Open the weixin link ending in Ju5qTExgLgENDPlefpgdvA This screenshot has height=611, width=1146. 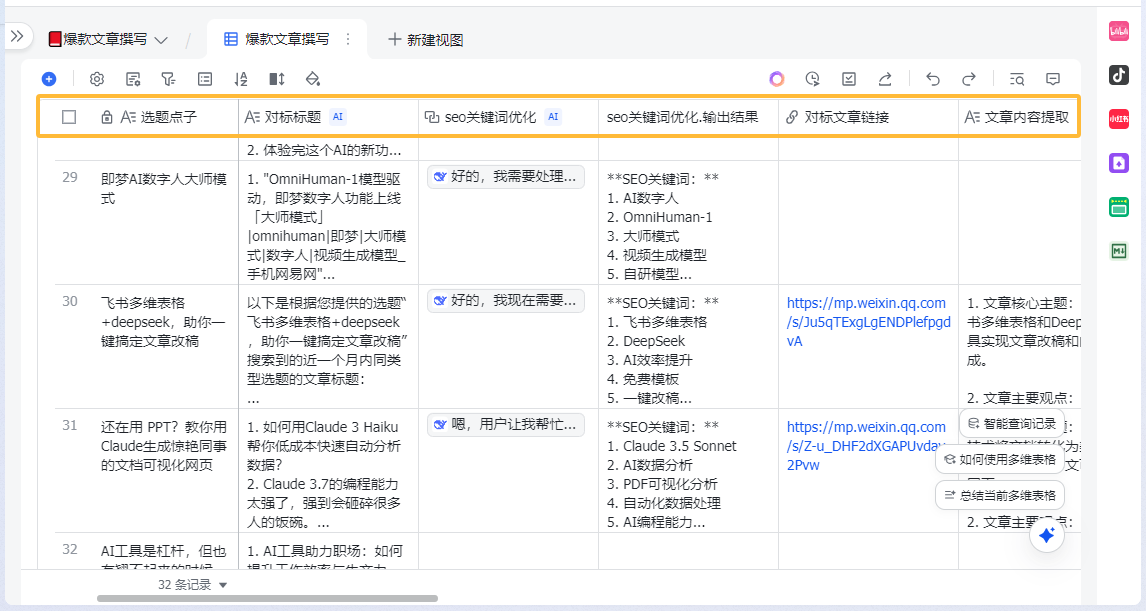868,322
